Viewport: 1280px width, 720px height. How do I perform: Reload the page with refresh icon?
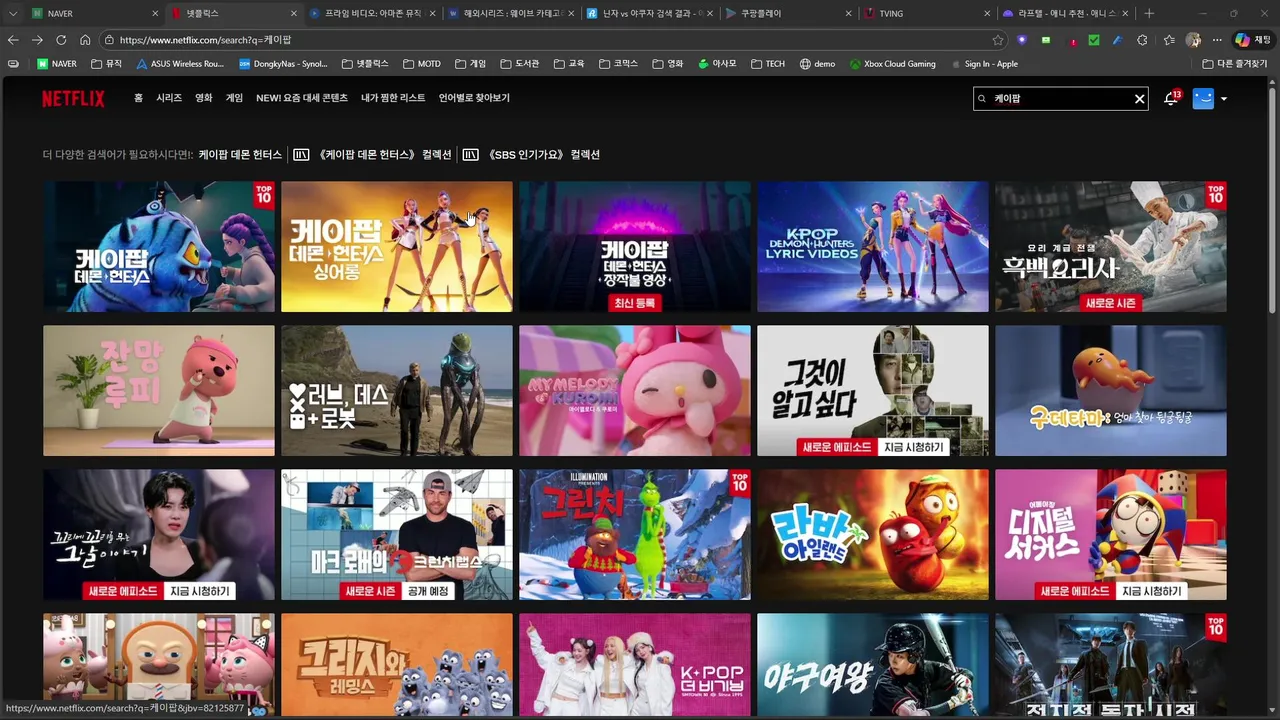[61, 40]
